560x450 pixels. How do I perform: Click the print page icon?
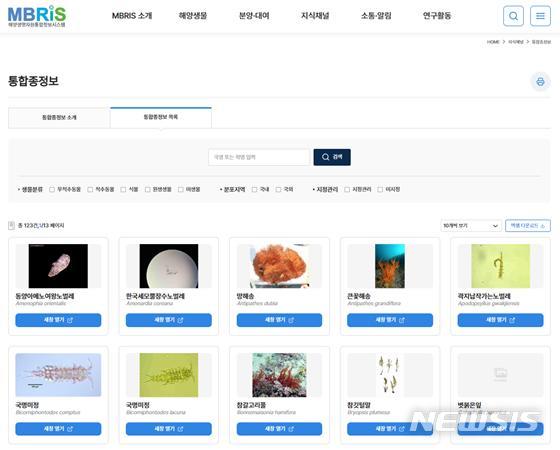pos(540,81)
